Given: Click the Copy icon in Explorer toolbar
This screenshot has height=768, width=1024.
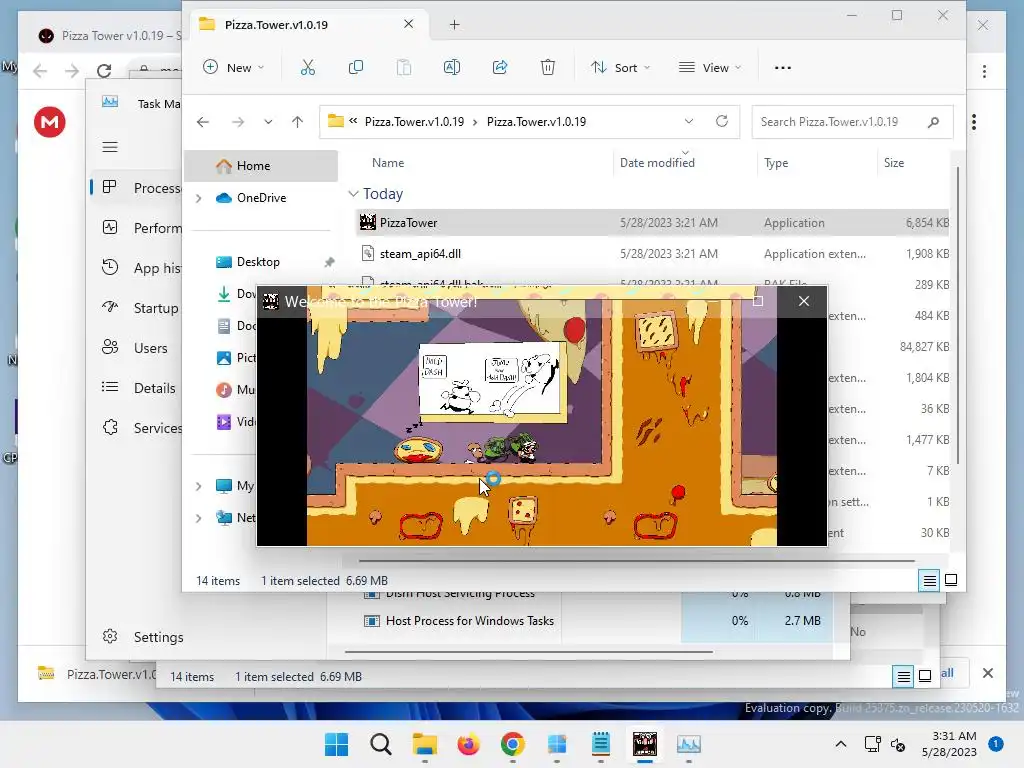Looking at the screenshot, I should pos(356,67).
